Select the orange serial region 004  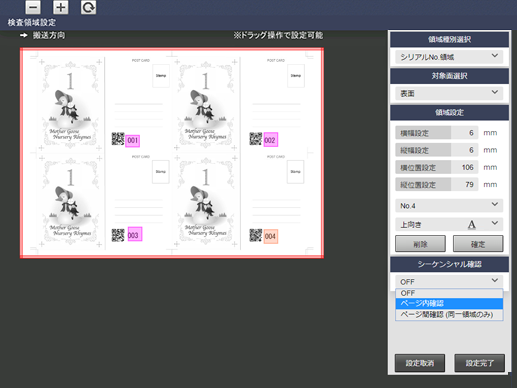[x=270, y=236]
